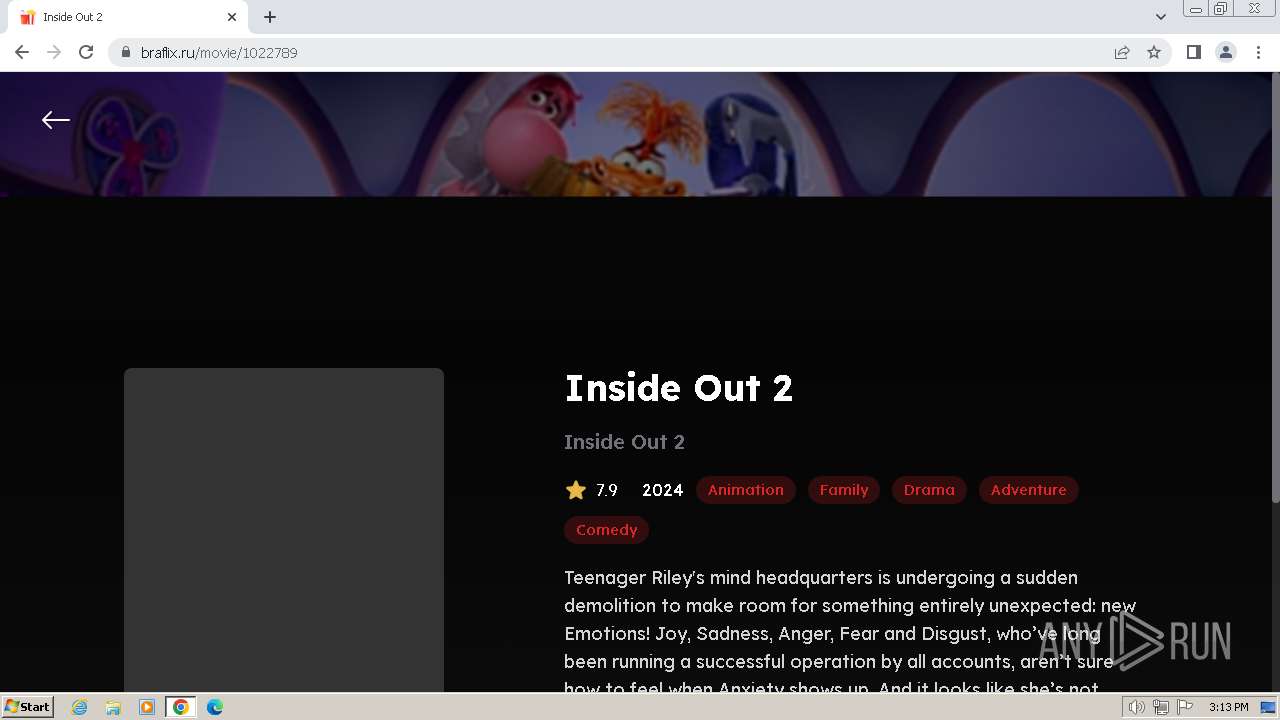Reload the braflix page

86,52
